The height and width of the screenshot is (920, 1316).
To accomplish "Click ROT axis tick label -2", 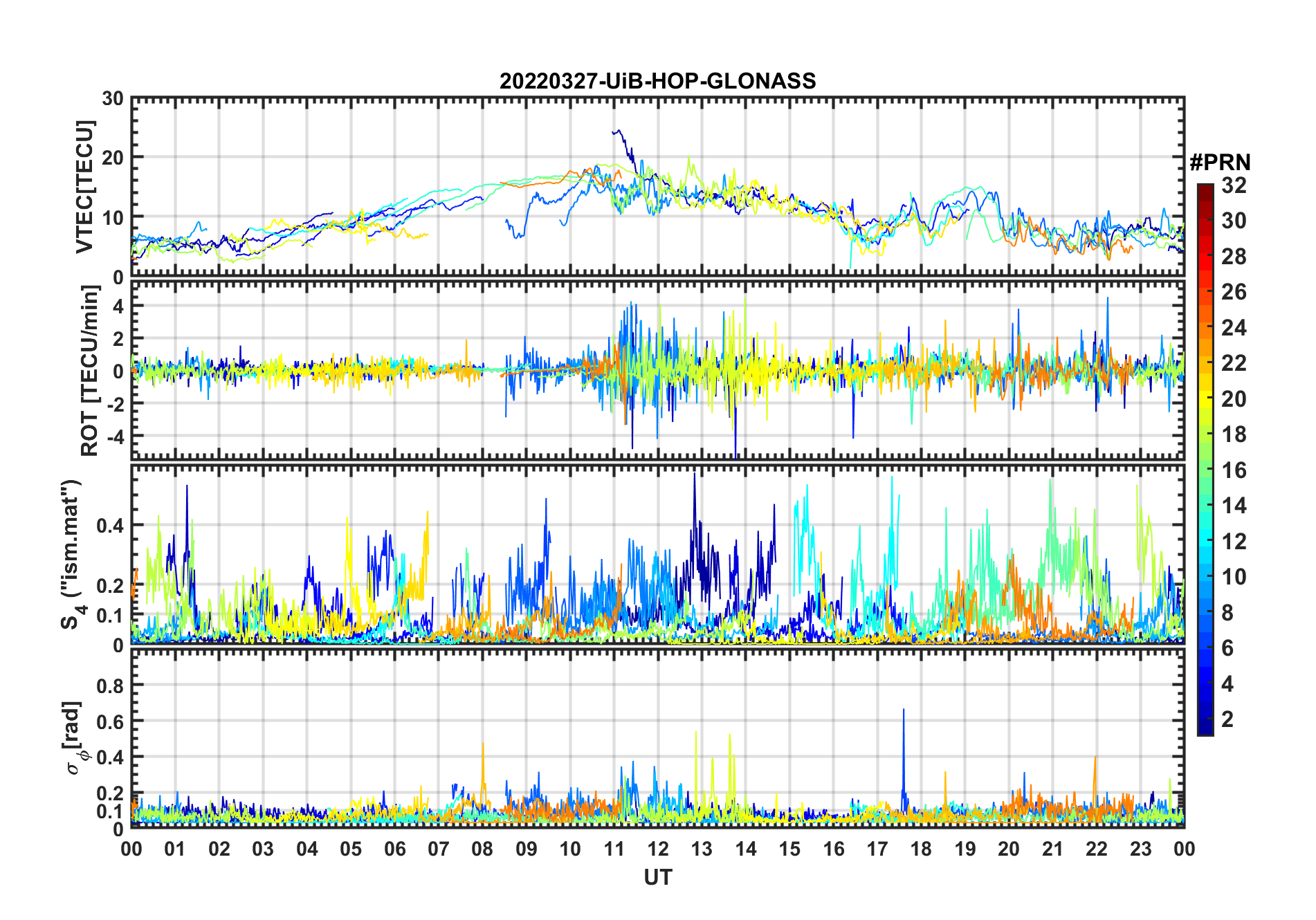I will pos(115,404).
